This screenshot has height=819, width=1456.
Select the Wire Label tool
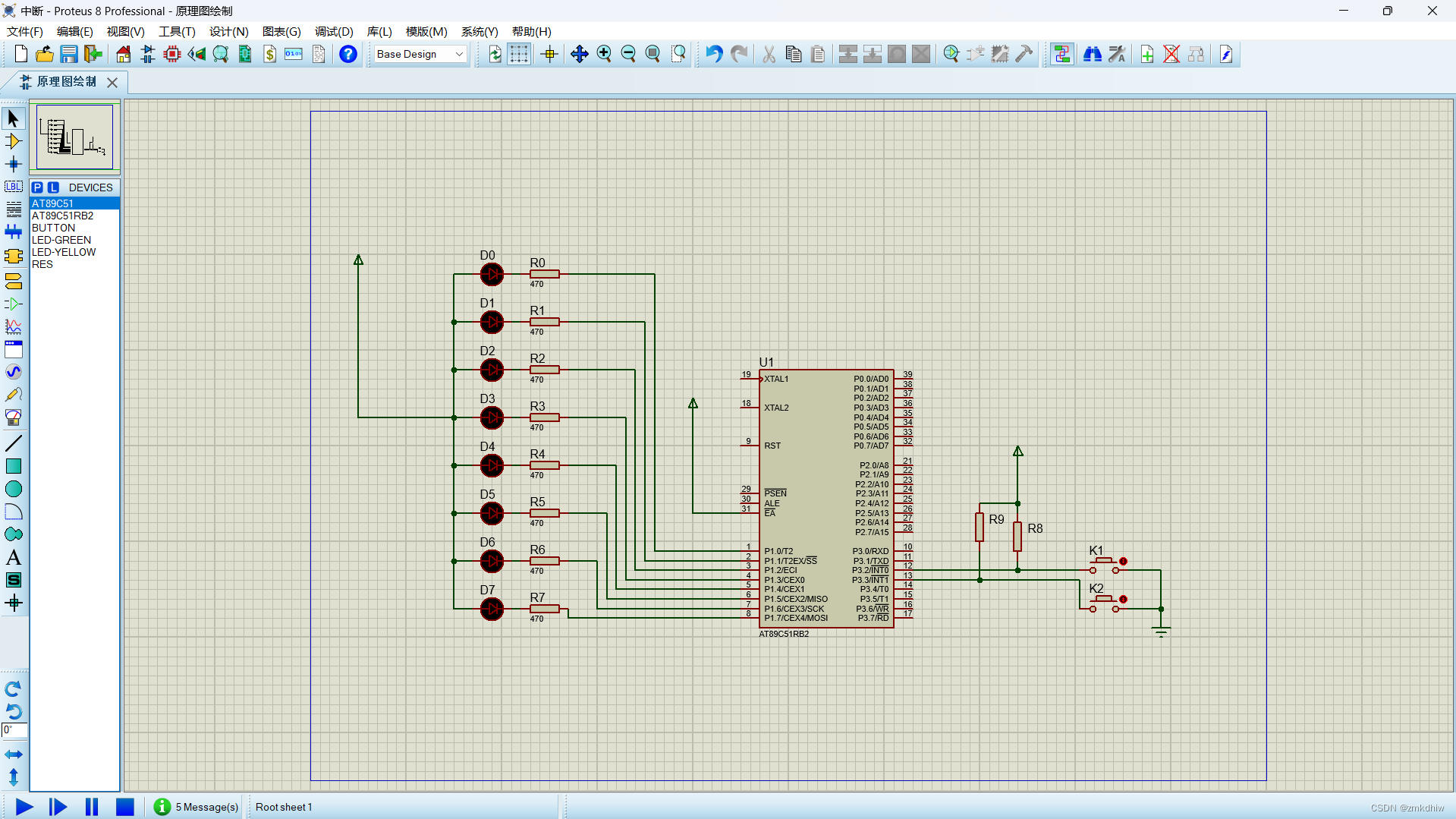tap(13, 187)
